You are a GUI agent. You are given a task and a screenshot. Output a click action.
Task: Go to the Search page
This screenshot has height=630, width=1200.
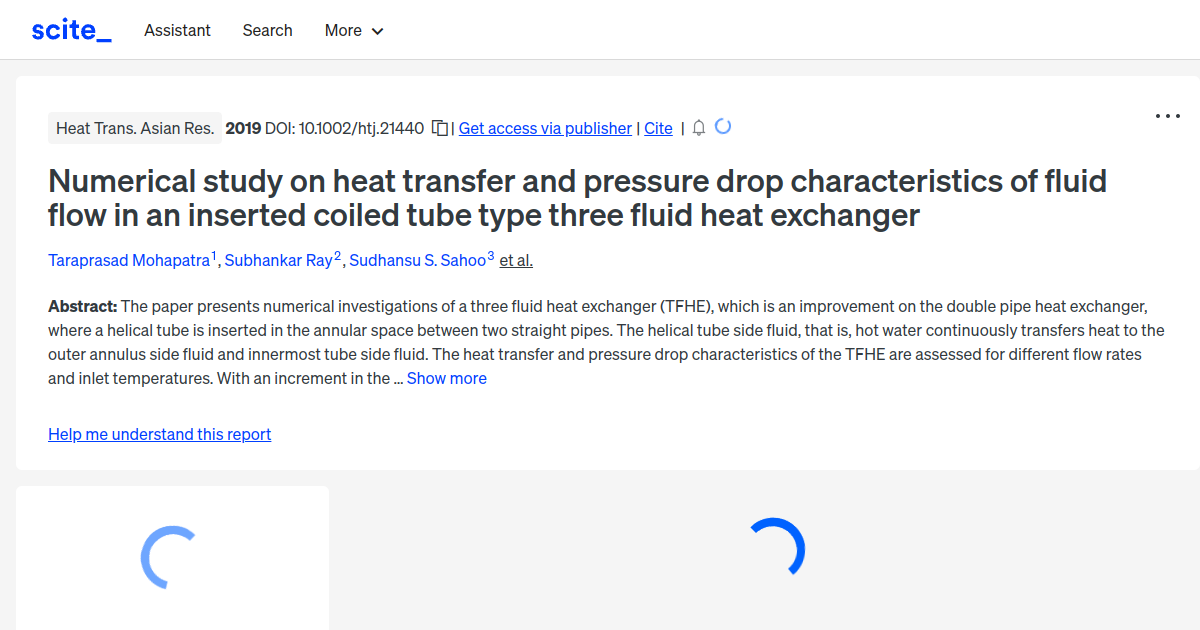(x=267, y=30)
